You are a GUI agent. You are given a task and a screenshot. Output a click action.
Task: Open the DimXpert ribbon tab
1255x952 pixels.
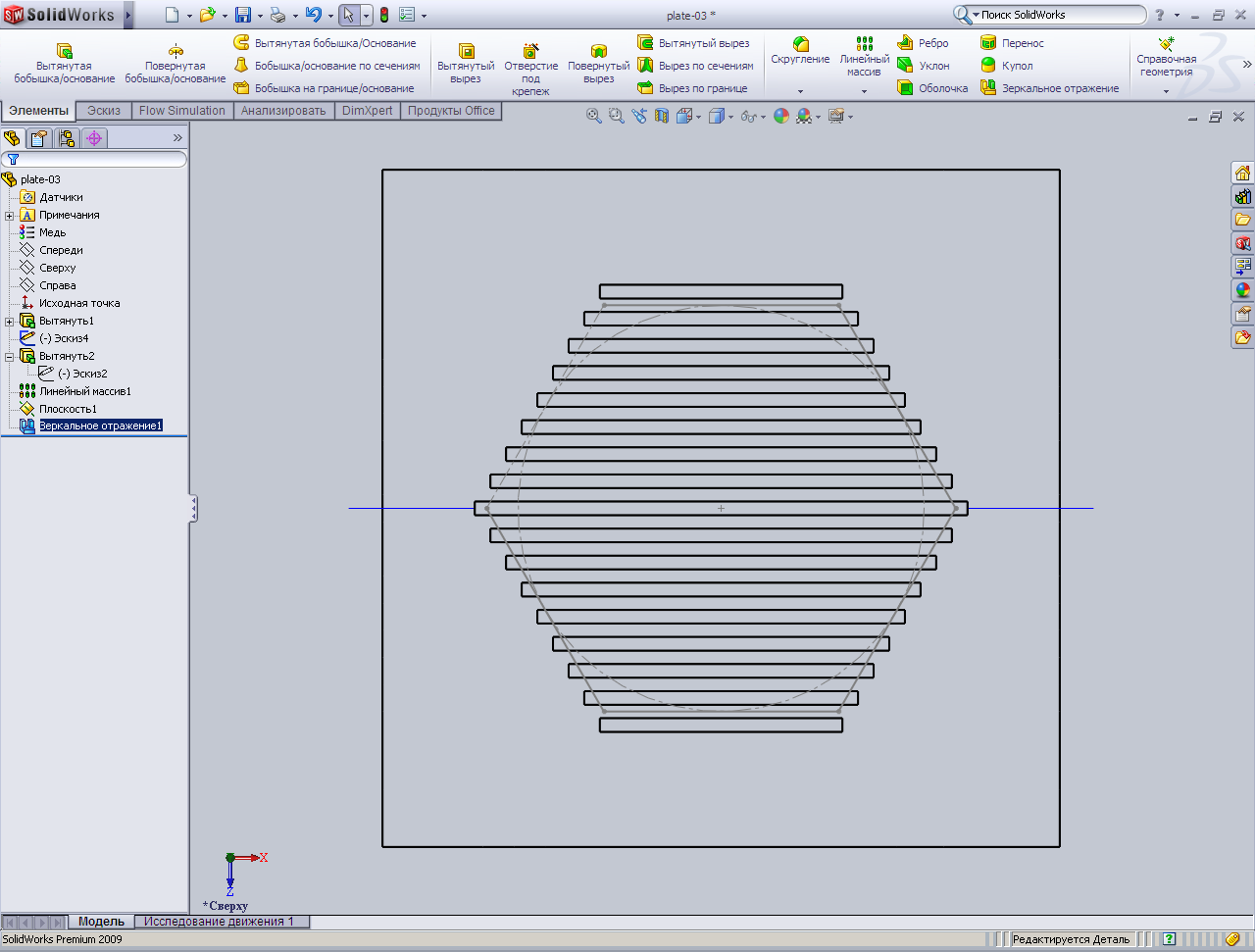click(x=368, y=111)
